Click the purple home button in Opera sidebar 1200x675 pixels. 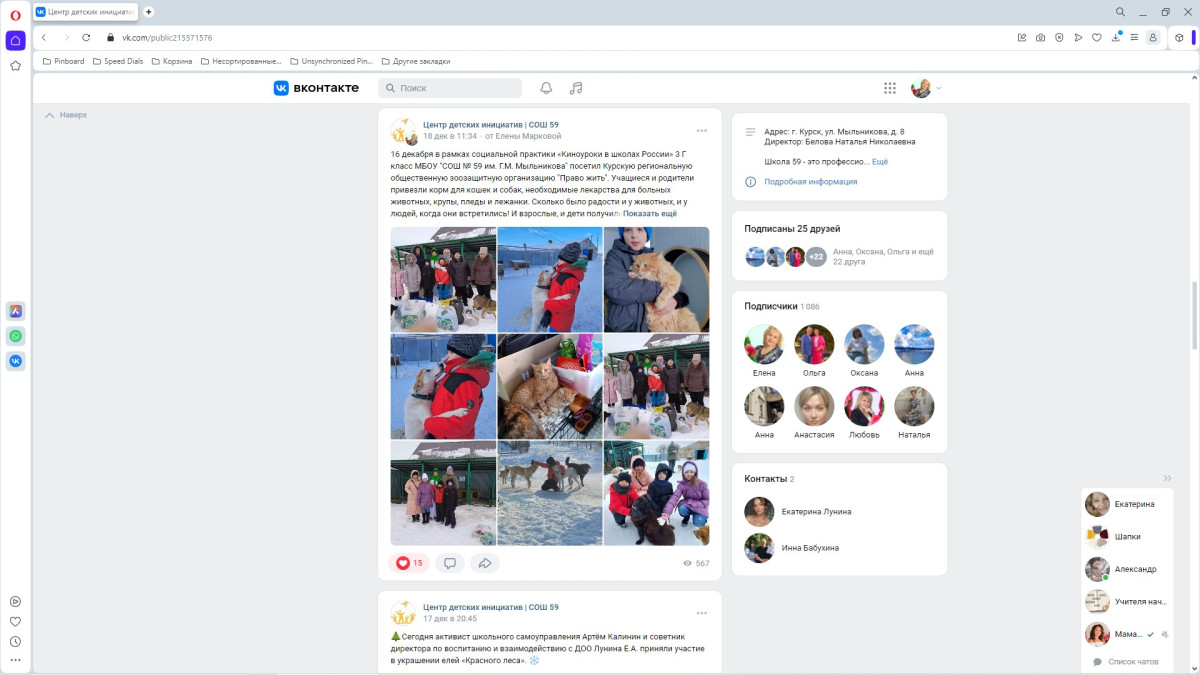pyautogui.click(x=15, y=40)
